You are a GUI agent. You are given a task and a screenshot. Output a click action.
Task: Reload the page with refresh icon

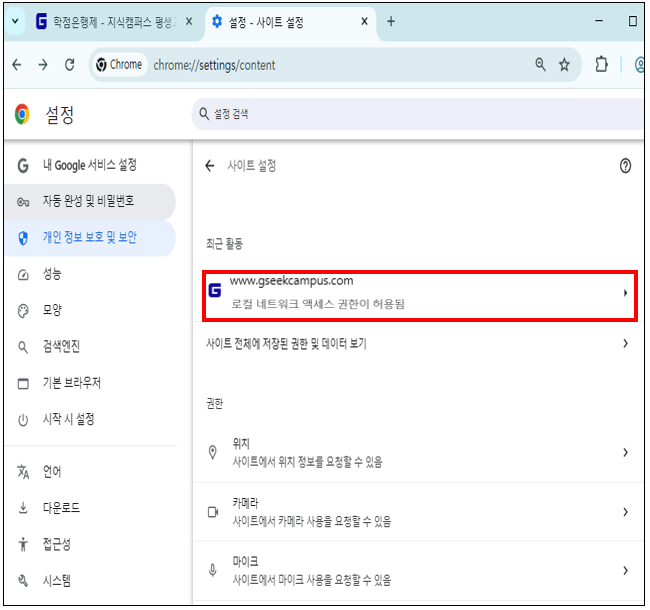[69, 65]
